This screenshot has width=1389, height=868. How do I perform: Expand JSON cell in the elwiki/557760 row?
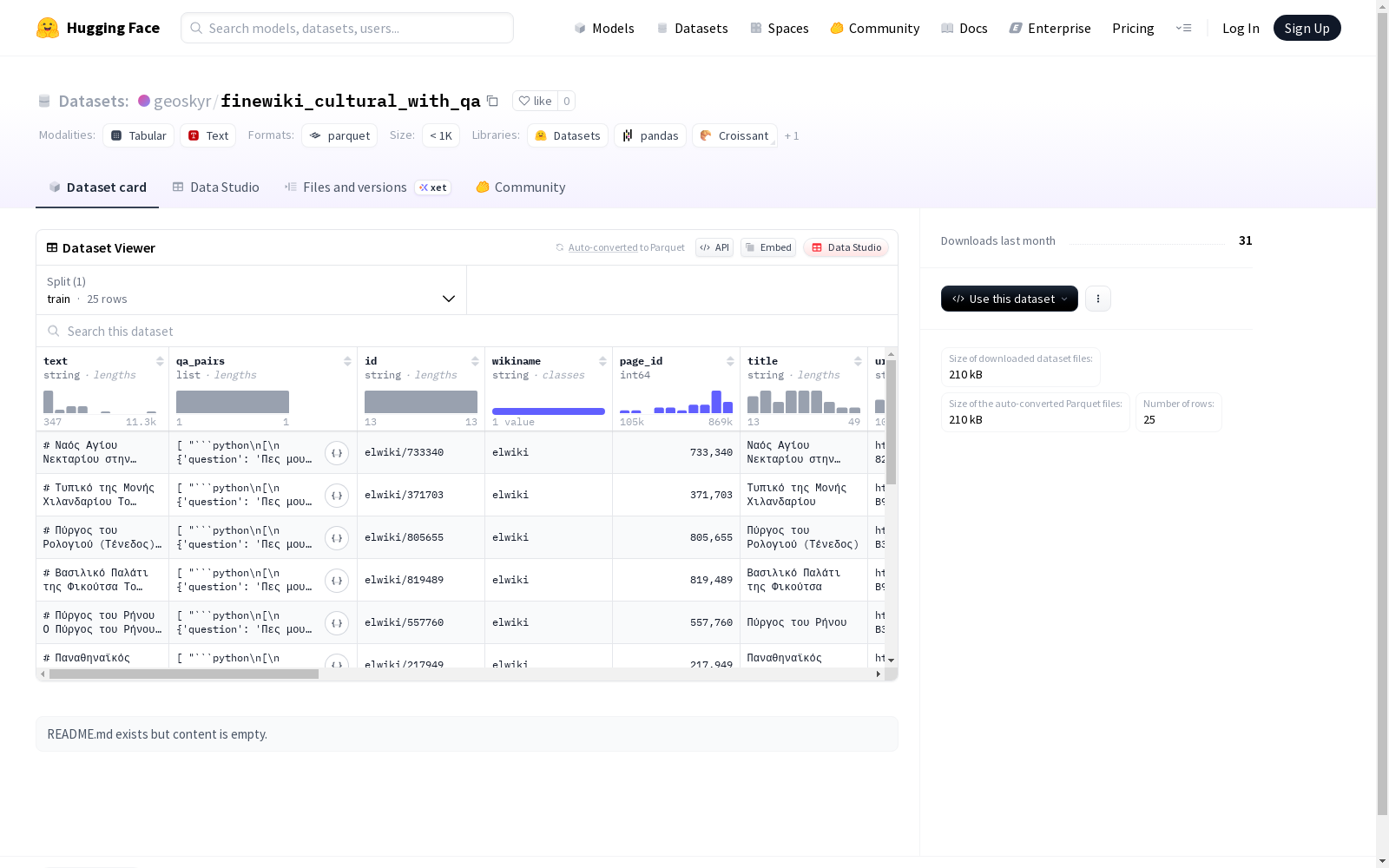coord(337,623)
